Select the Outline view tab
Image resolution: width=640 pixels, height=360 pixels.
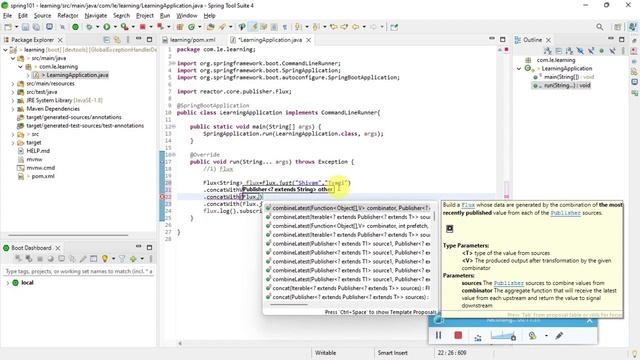(533, 40)
